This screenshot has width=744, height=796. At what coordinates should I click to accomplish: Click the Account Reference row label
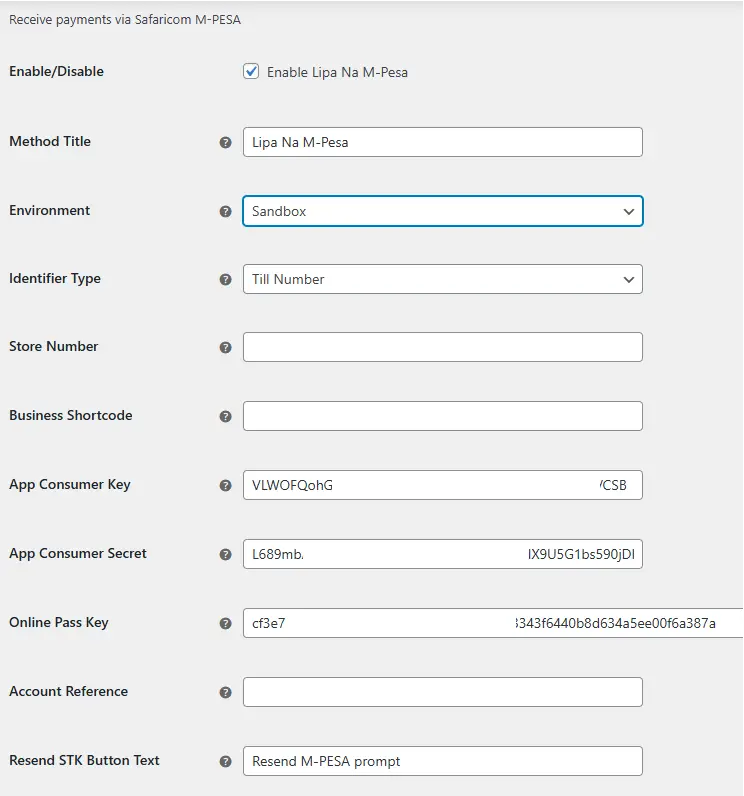(x=69, y=691)
